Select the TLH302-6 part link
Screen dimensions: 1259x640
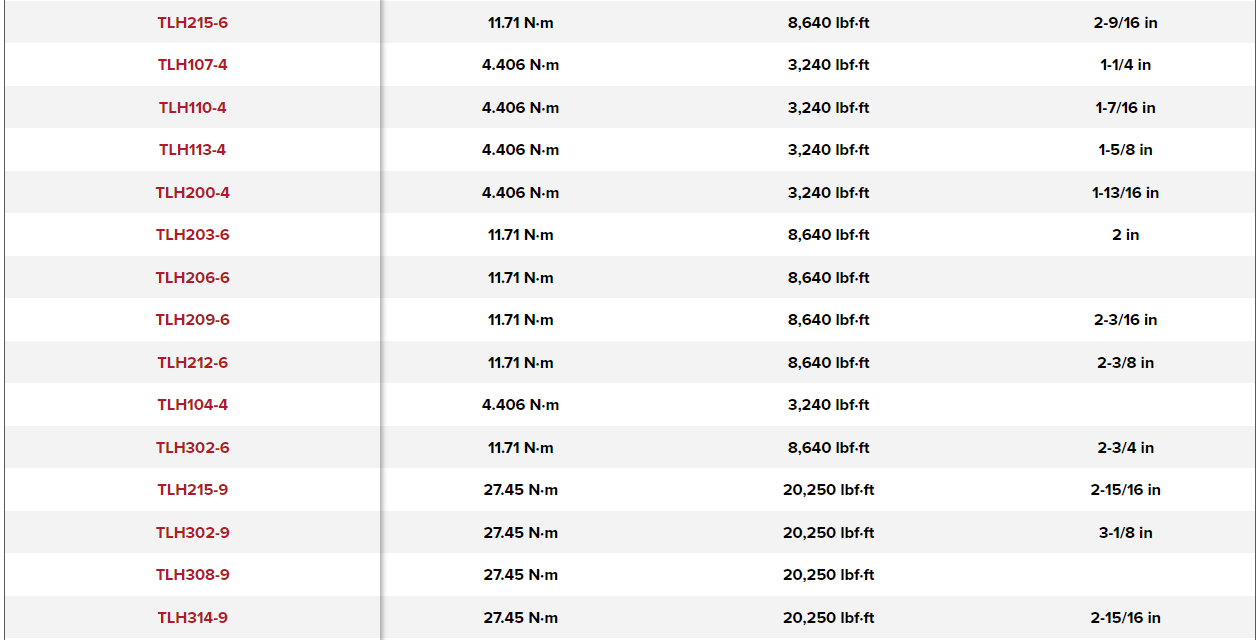(192, 447)
